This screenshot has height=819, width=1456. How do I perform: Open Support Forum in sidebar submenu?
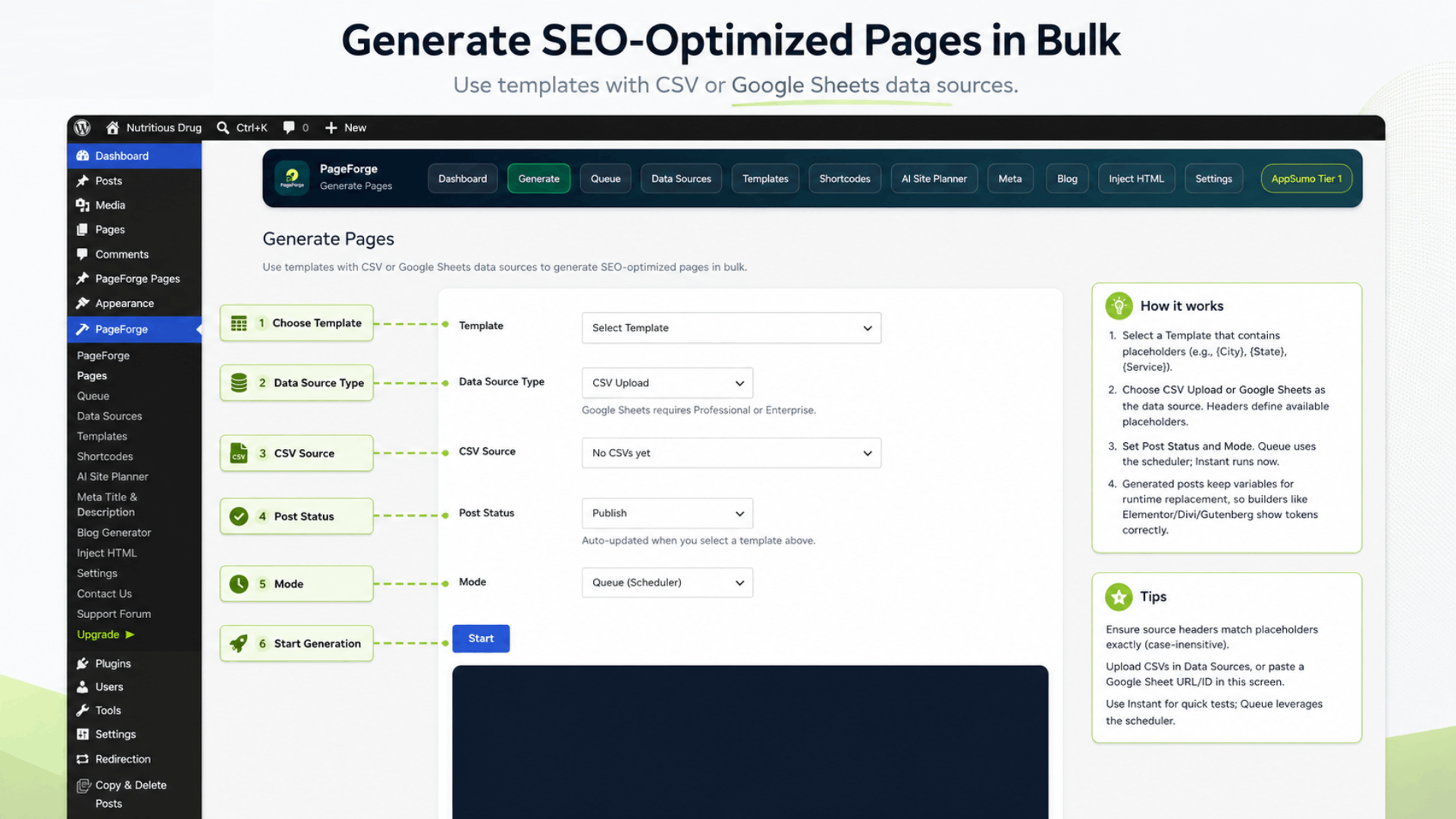click(x=114, y=613)
